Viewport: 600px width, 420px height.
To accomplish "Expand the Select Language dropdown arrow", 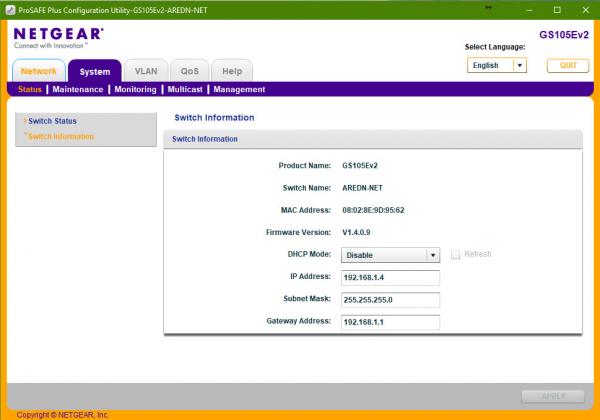I will coord(519,65).
